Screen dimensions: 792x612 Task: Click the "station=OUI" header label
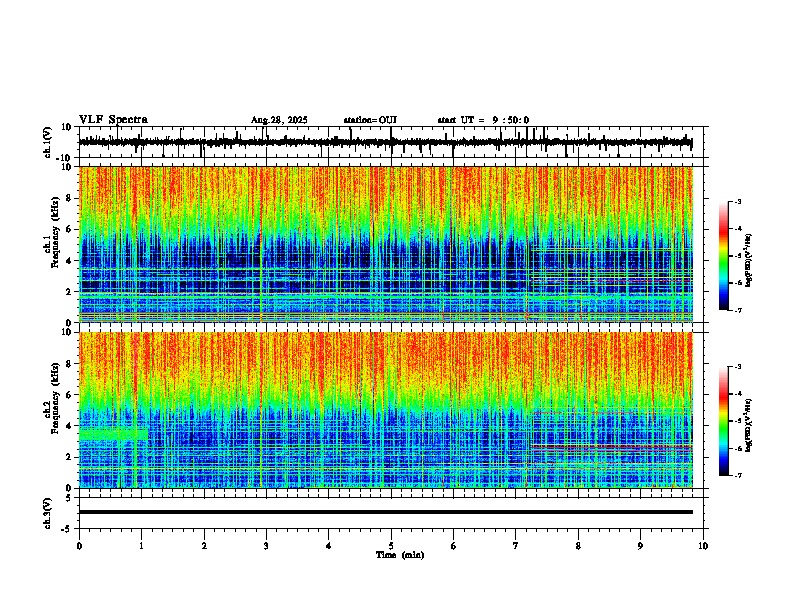coord(370,120)
